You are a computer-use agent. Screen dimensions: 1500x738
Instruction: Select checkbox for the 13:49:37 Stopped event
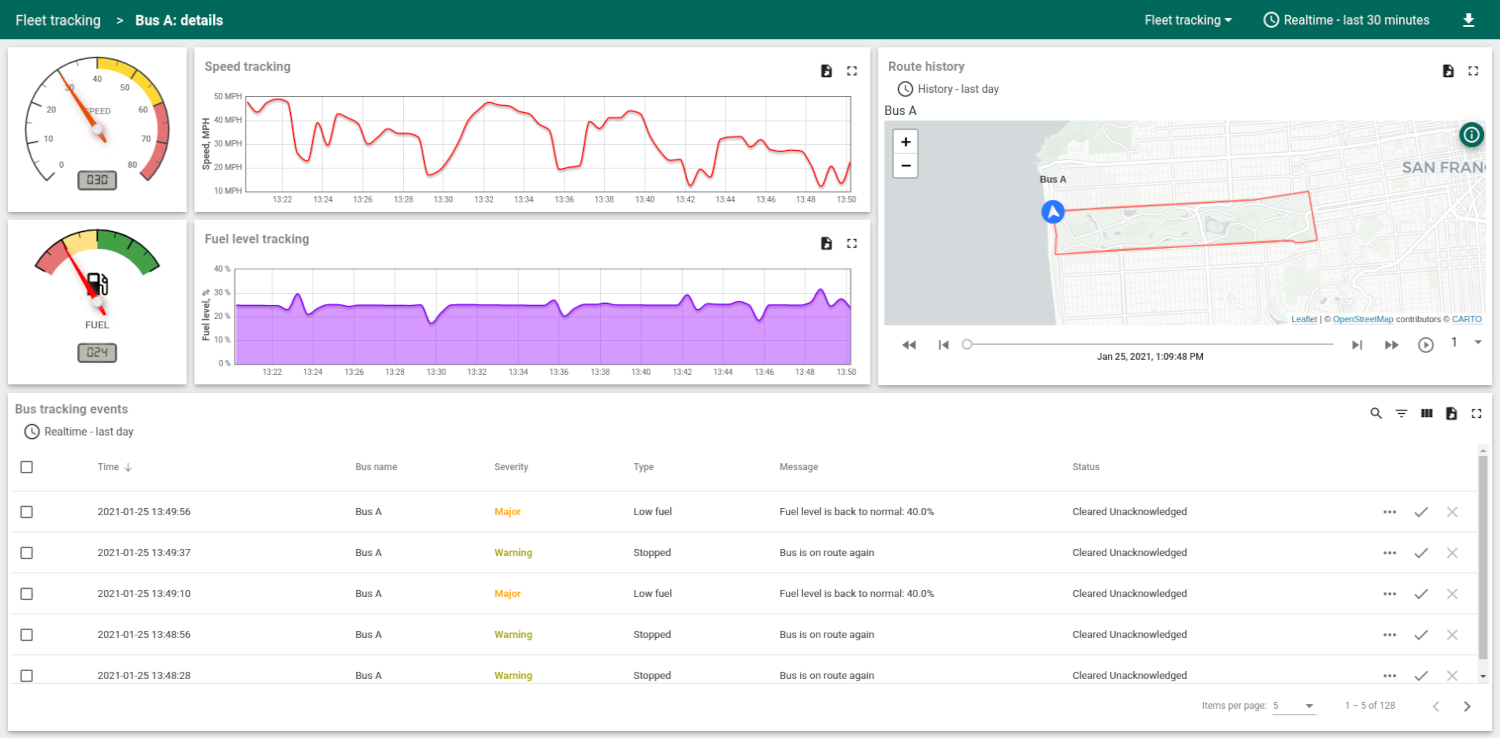point(26,552)
